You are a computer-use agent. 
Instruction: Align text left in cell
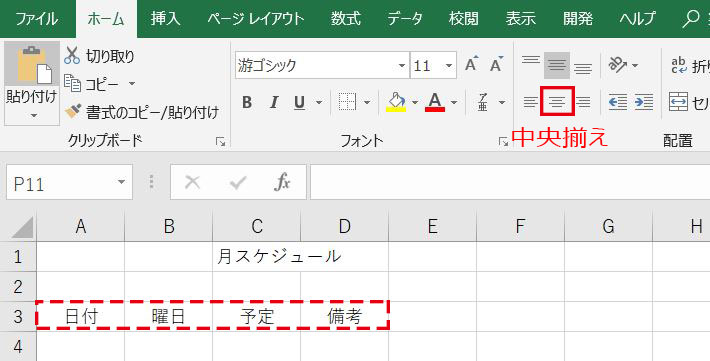click(531, 102)
